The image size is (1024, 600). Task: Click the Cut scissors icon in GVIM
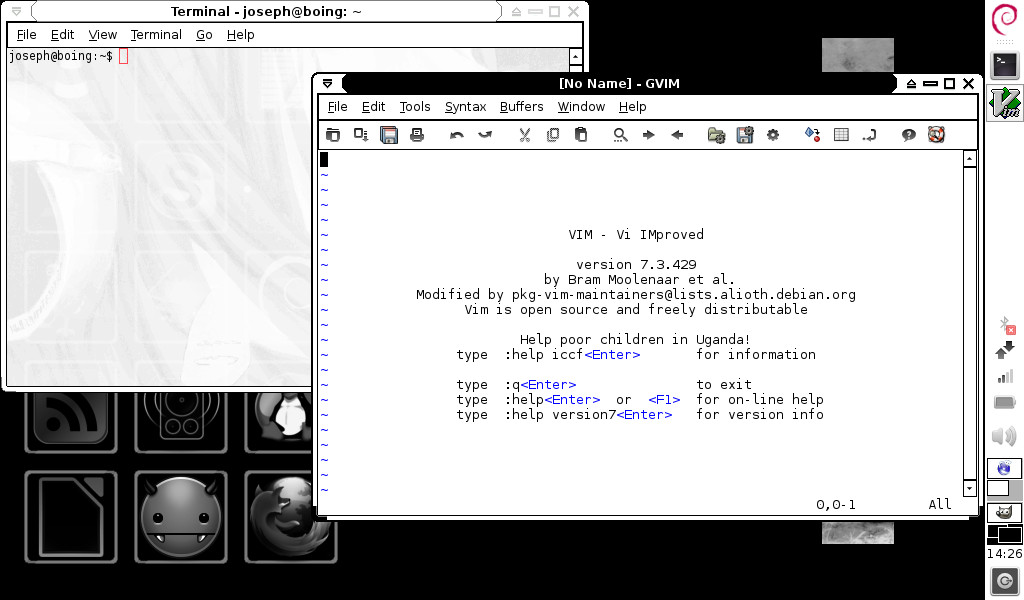click(524, 134)
